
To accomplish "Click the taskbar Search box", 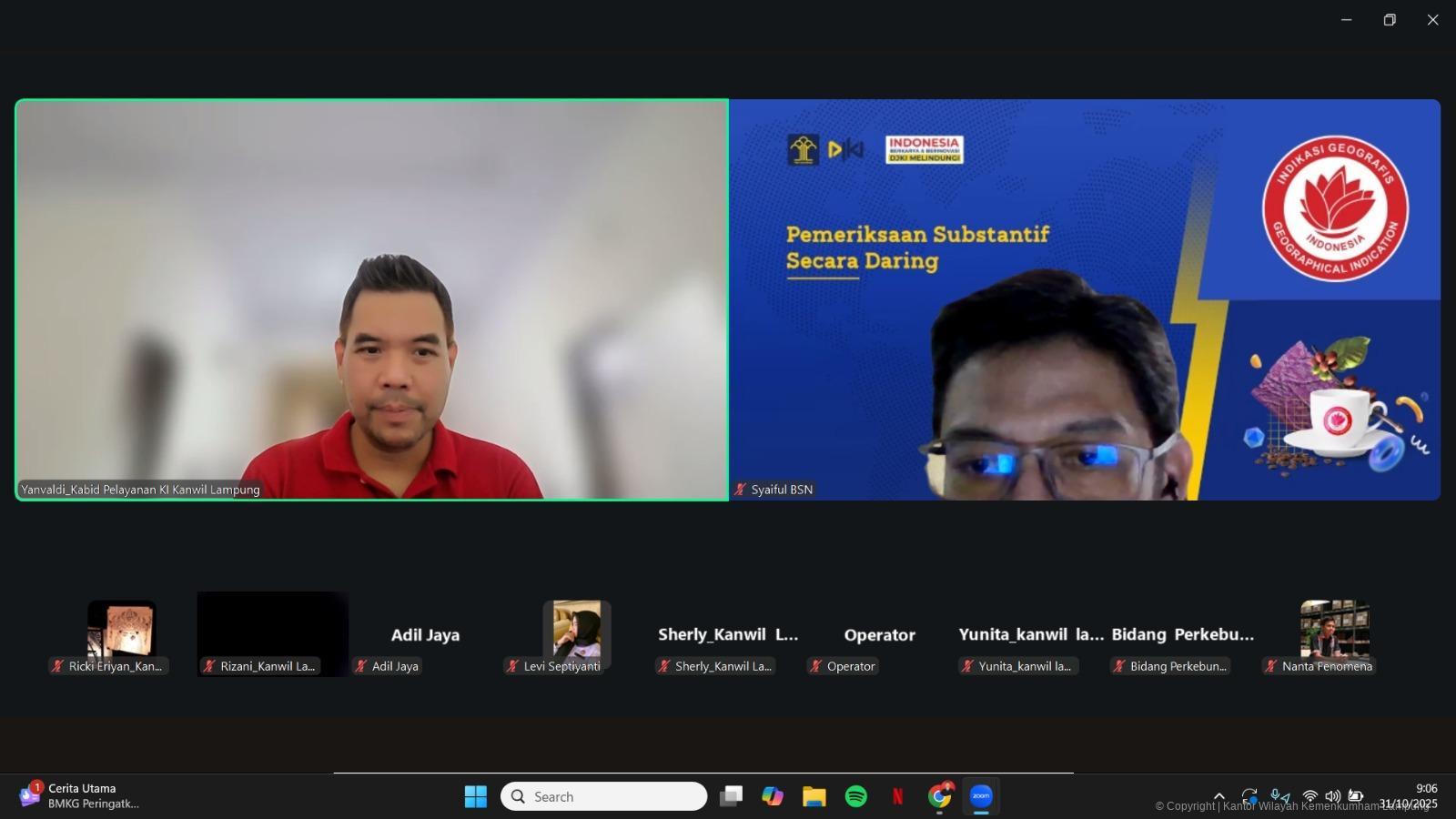I will (603, 796).
